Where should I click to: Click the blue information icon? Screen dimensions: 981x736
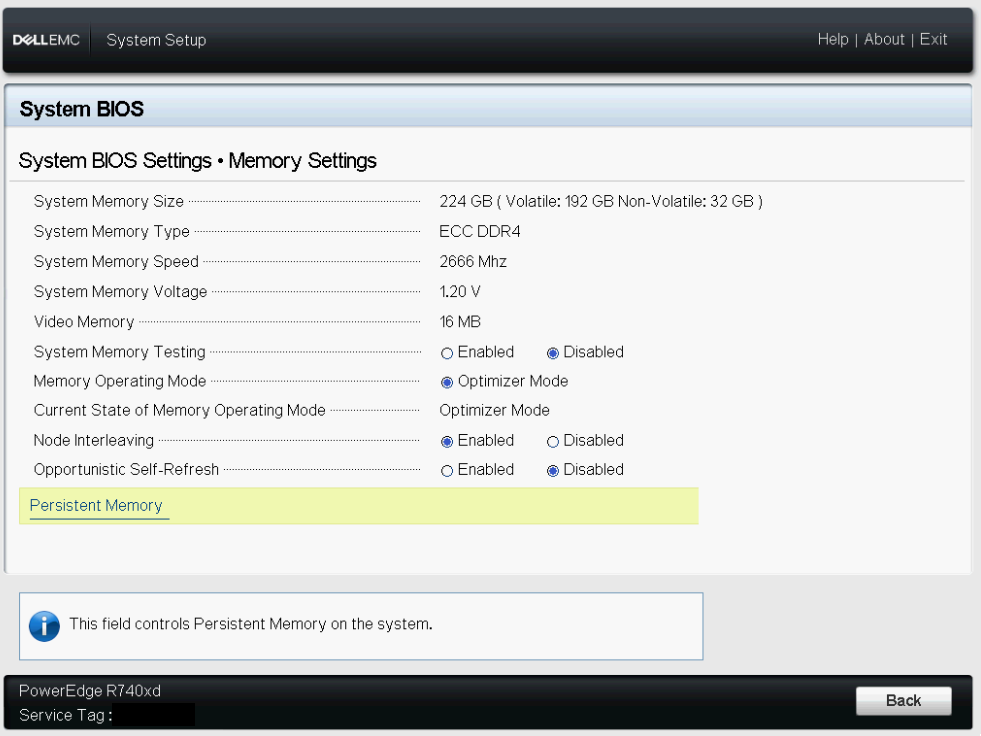point(44,625)
